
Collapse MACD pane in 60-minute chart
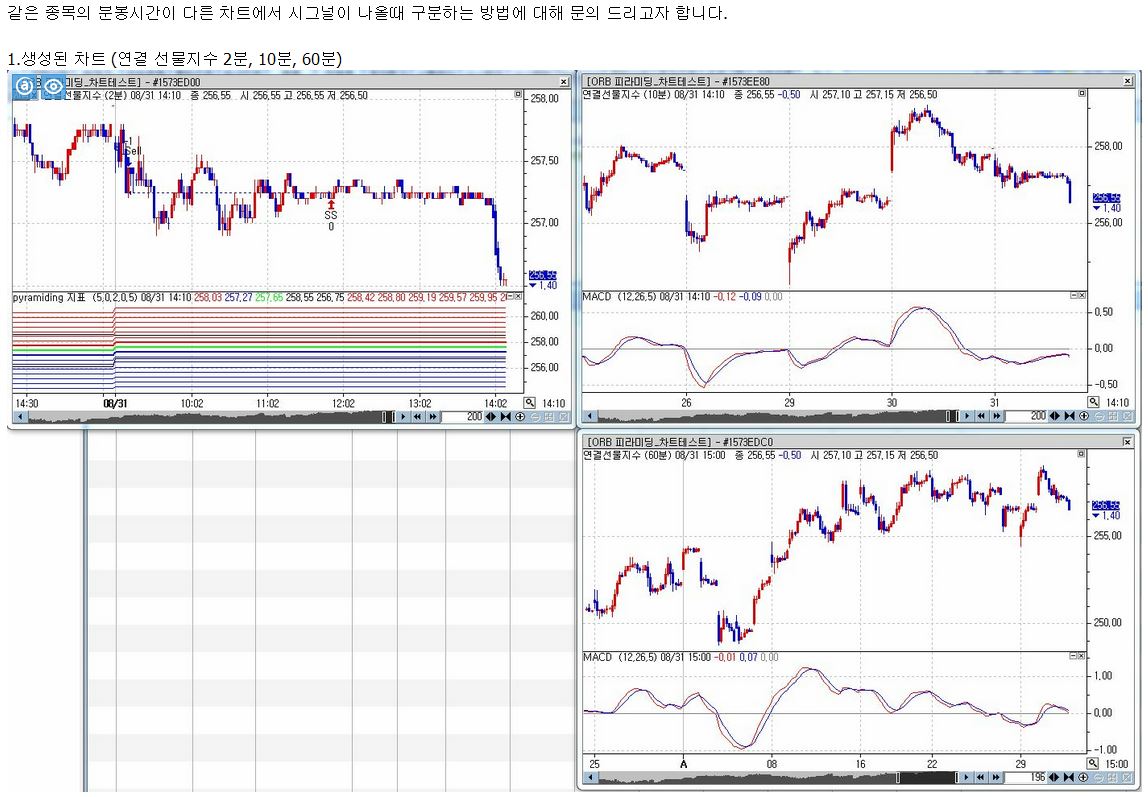[x=1074, y=657]
